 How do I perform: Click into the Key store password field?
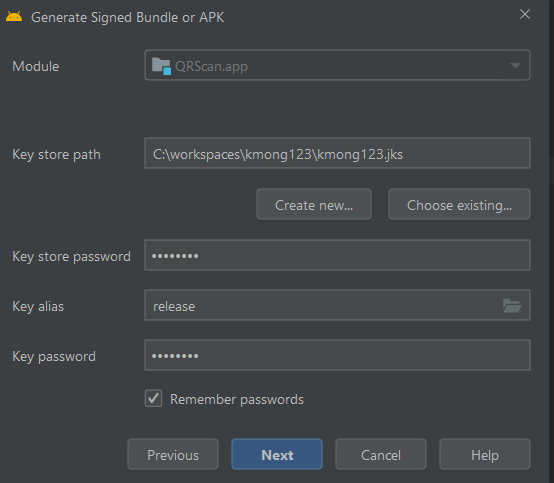pos(337,255)
